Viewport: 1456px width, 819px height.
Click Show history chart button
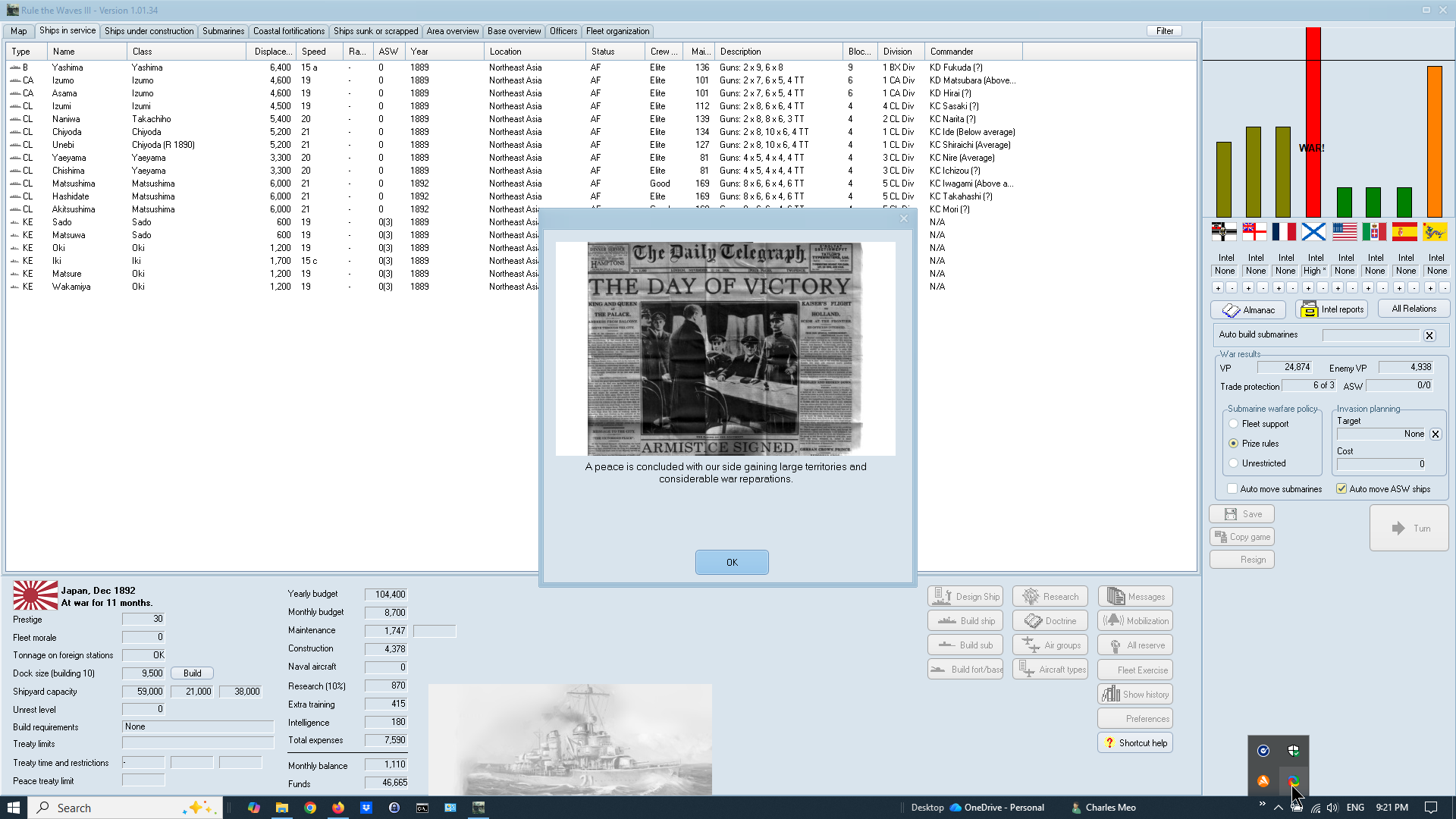pos(1135,695)
